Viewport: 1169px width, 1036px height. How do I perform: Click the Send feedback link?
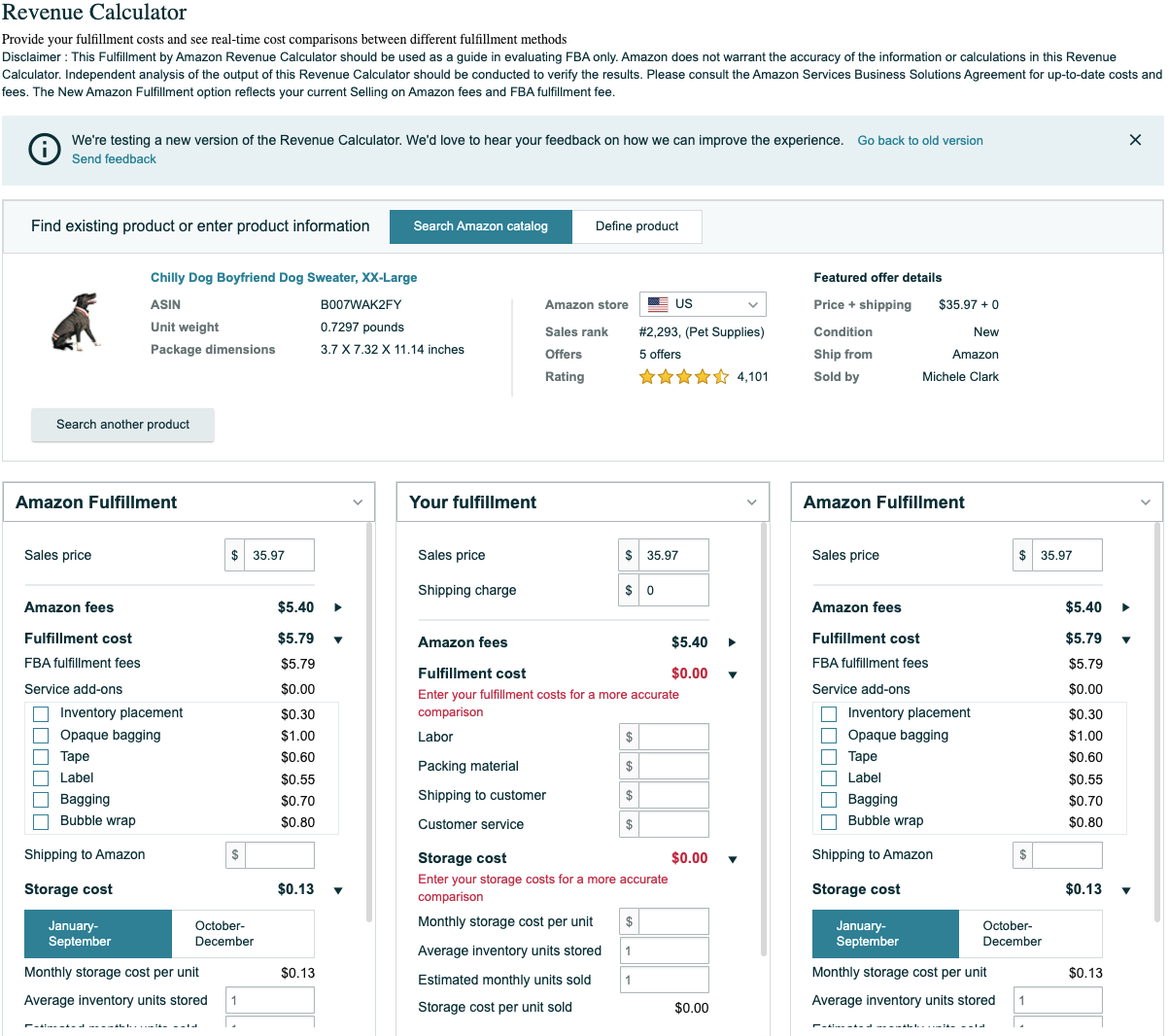(114, 159)
